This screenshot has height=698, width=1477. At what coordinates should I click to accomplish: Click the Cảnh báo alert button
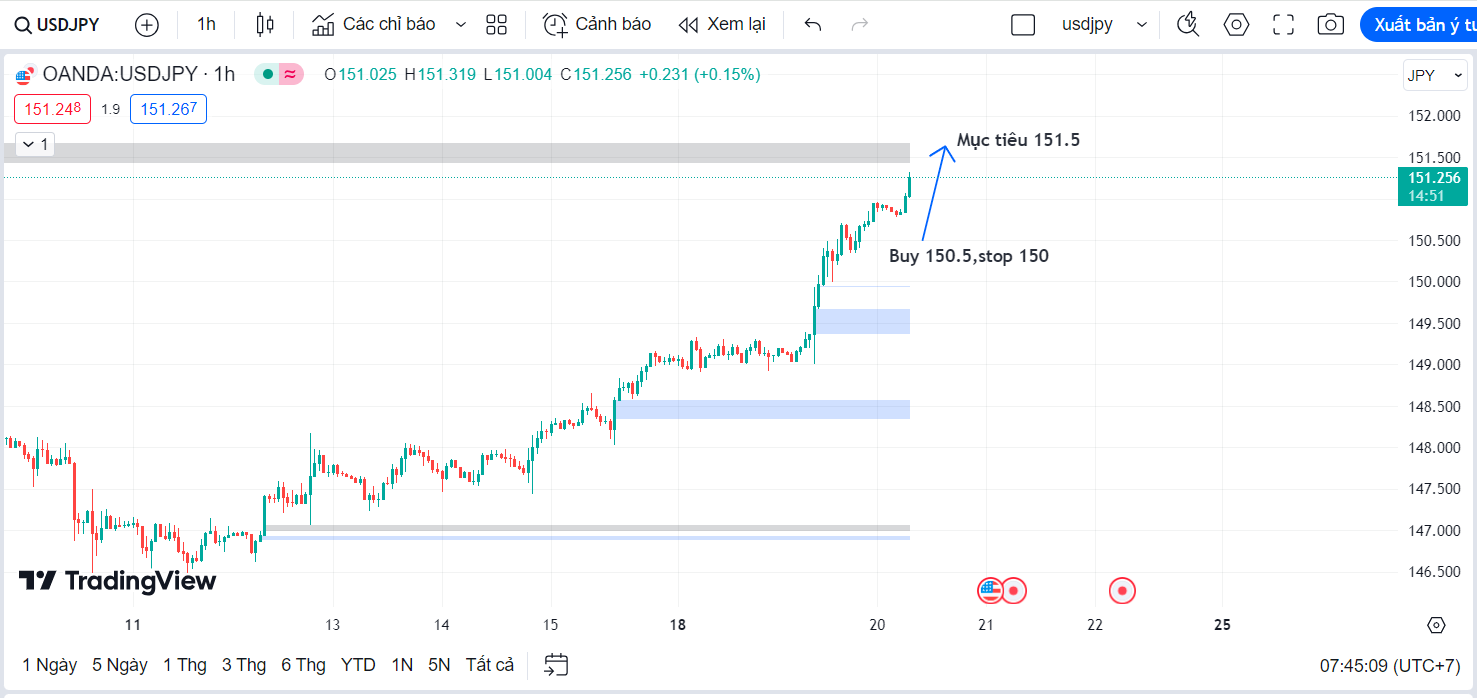pos(597,25)
